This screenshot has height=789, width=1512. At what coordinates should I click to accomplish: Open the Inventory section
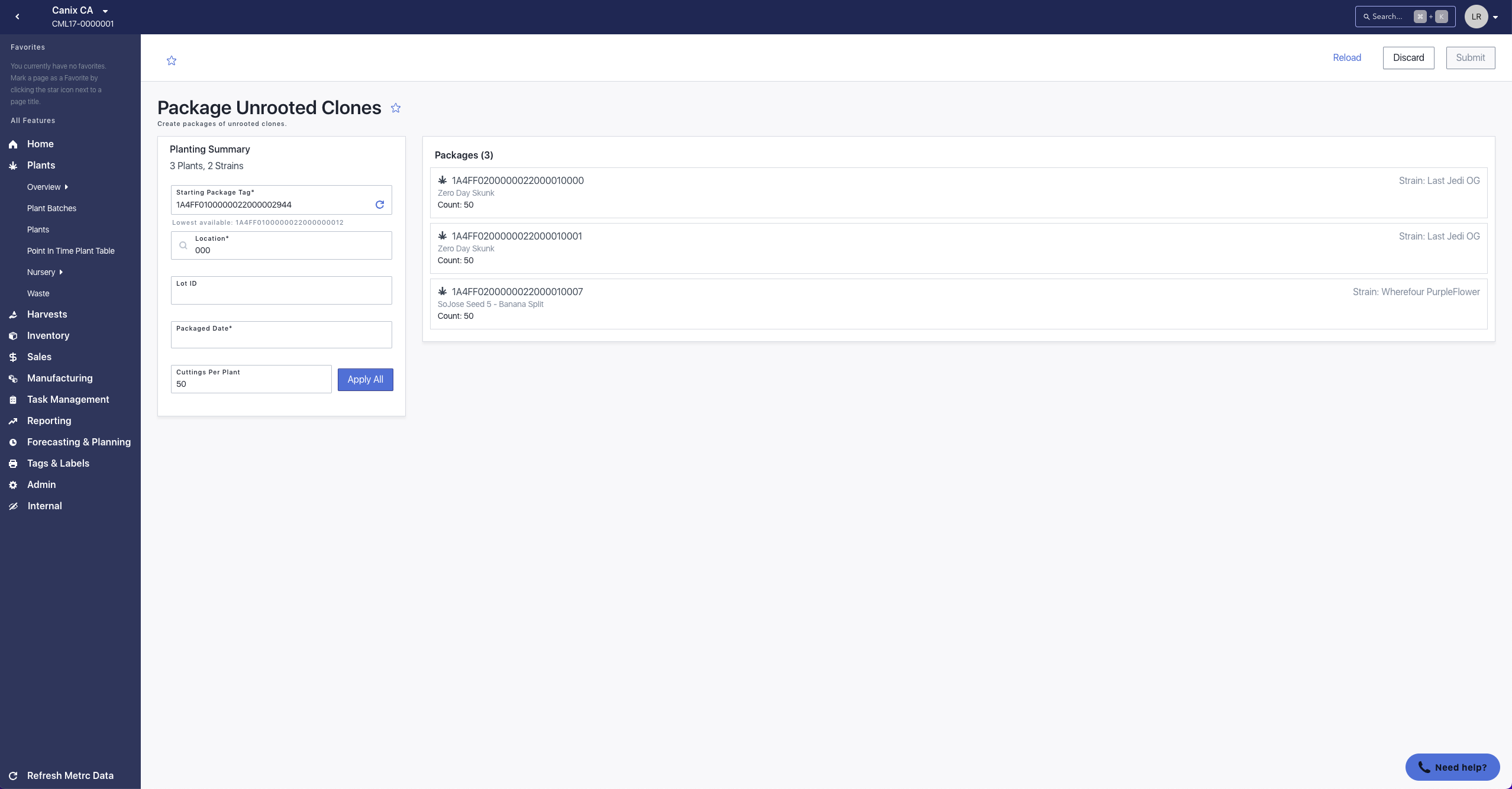pyautogui.click(x=48, y=335)
